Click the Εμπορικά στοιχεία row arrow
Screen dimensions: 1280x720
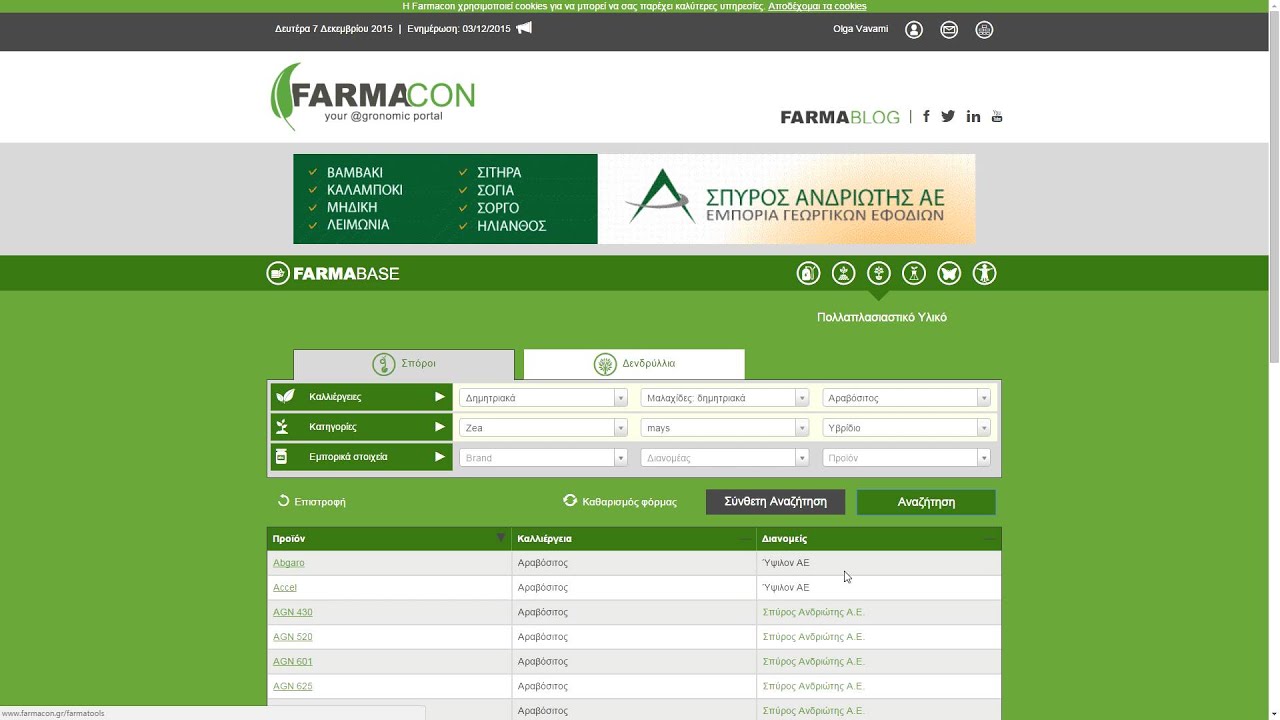pyautogui.click(x=439, y=457)
